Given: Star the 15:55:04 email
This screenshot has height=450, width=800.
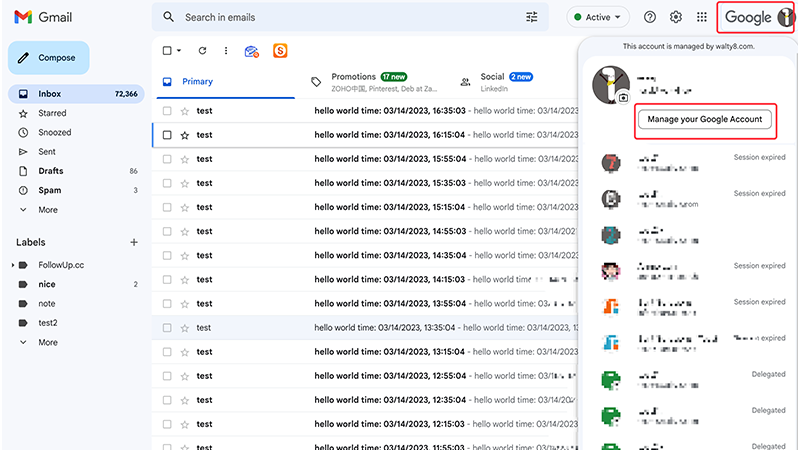Looking at the screenshot, I should coord(185,159).
